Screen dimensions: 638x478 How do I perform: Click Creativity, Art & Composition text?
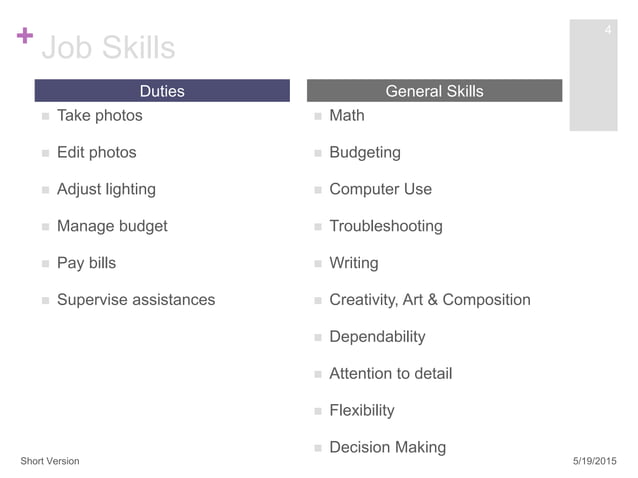429,300
